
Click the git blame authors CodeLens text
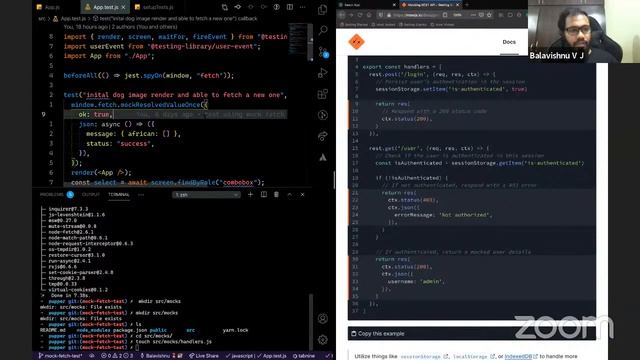(120, 27)
